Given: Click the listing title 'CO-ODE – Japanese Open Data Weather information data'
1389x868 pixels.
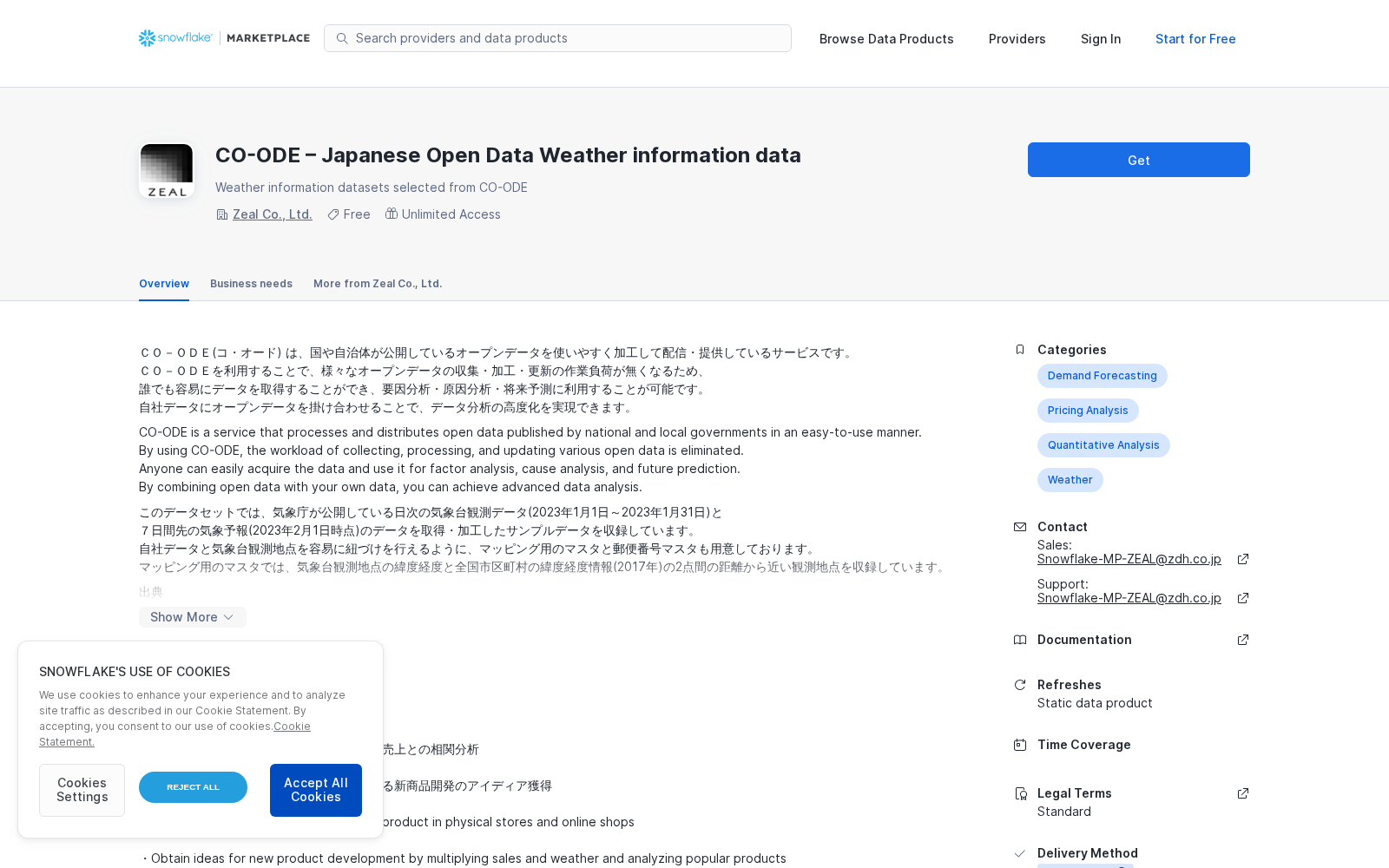Looking at the screenshot, I should coord(508,155).
